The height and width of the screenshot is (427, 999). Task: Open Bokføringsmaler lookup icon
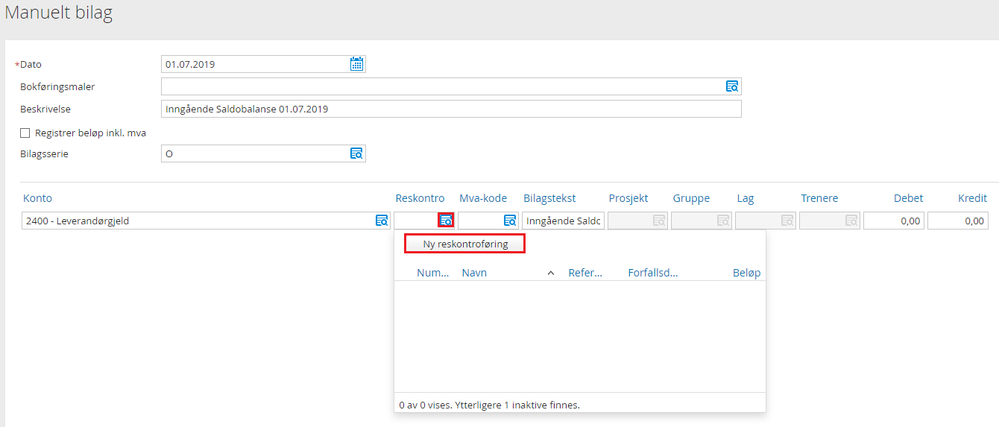point(732,86)
